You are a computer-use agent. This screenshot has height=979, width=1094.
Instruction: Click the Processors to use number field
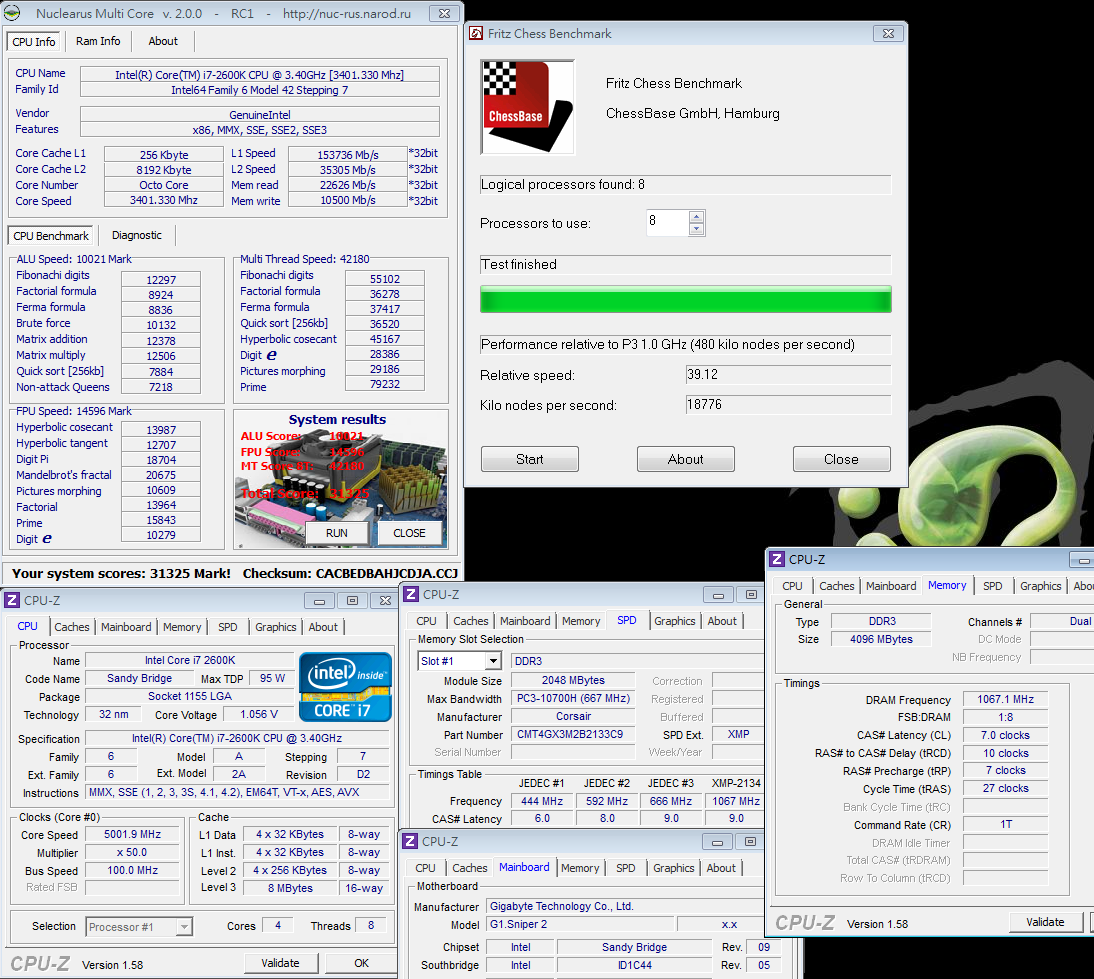668,223
